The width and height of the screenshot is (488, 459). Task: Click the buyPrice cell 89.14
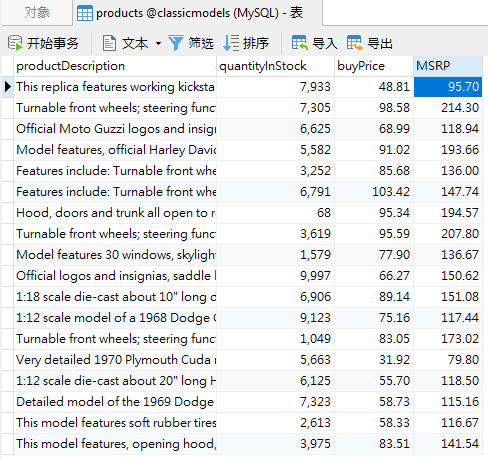[374, 297]
